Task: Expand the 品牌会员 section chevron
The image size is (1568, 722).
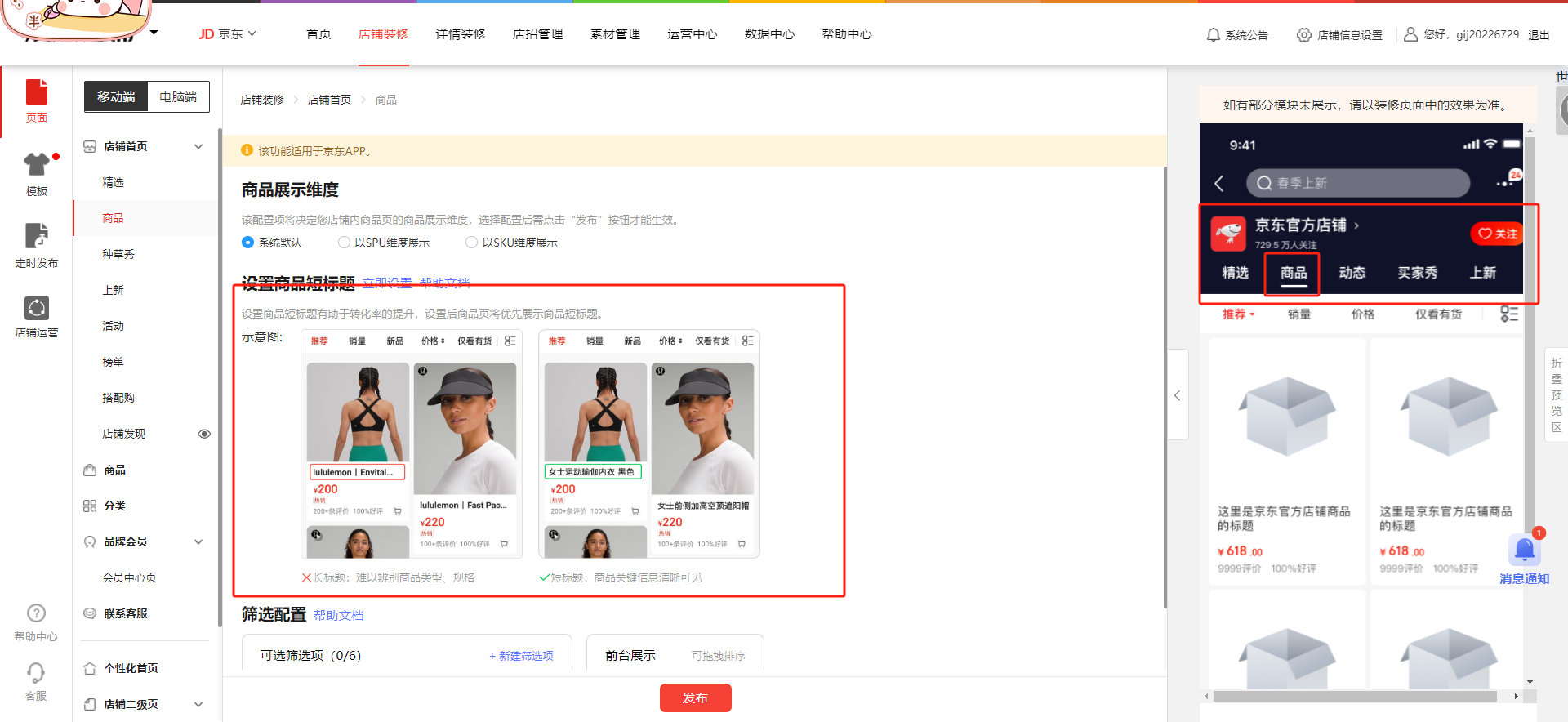Action: tap(198, 541)
